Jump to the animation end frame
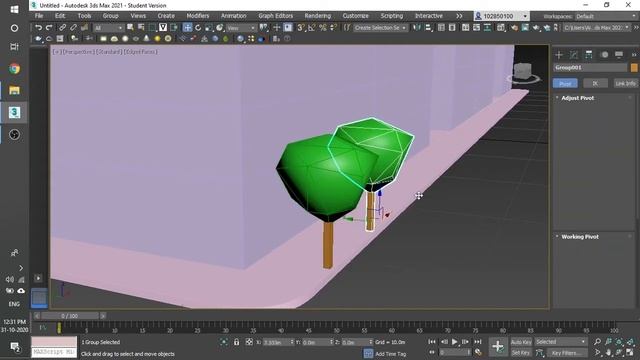Screen dimensions: 640x360 (x=478, y=342)
